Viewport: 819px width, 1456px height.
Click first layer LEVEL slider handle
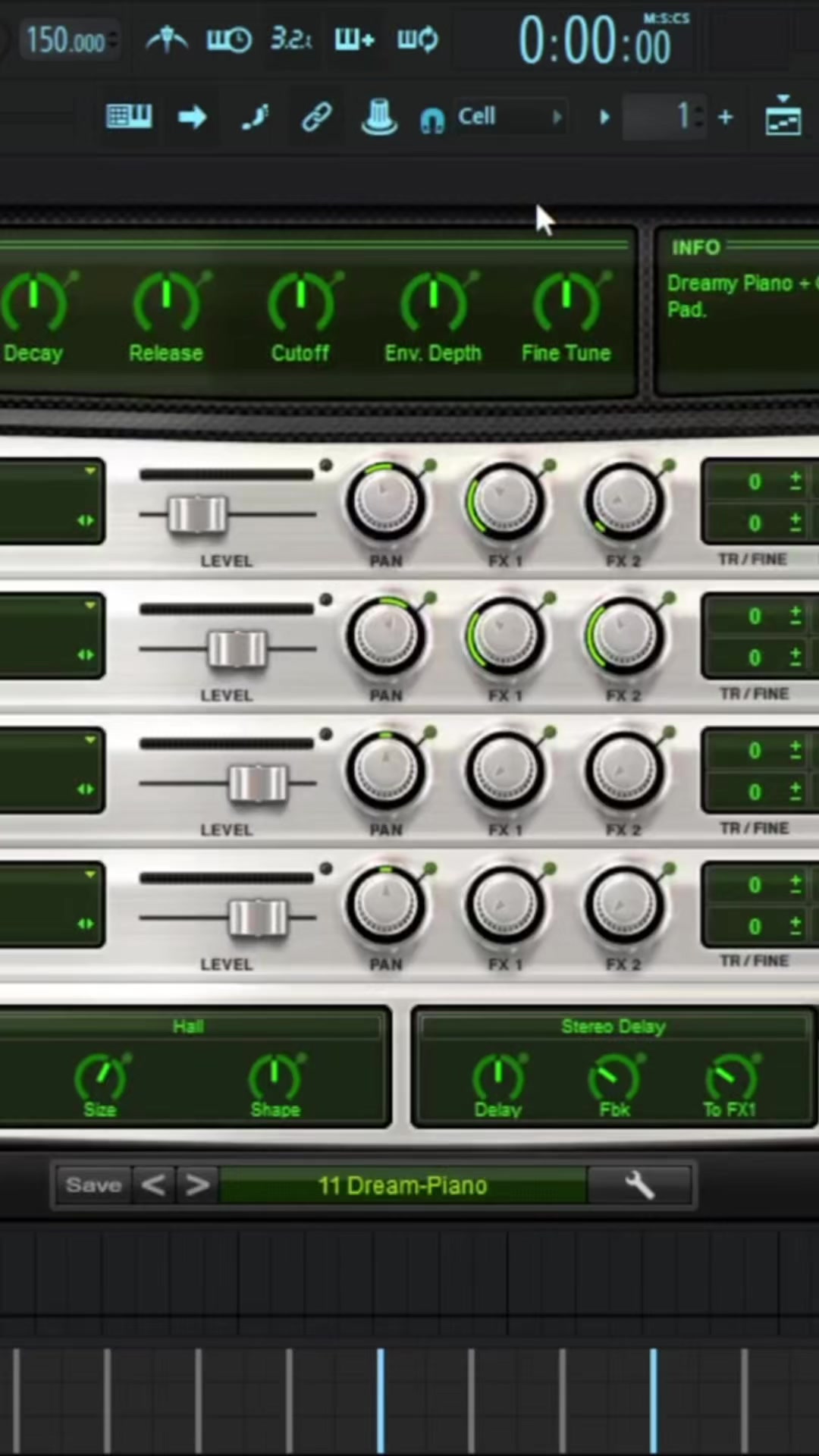197,515
